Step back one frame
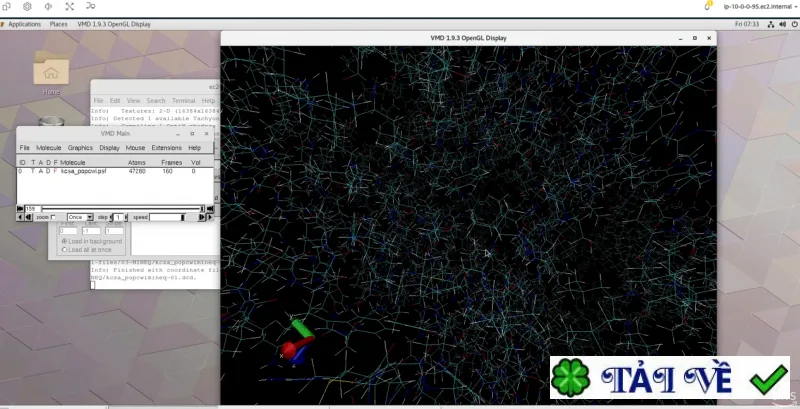 (x=29, y=217)
